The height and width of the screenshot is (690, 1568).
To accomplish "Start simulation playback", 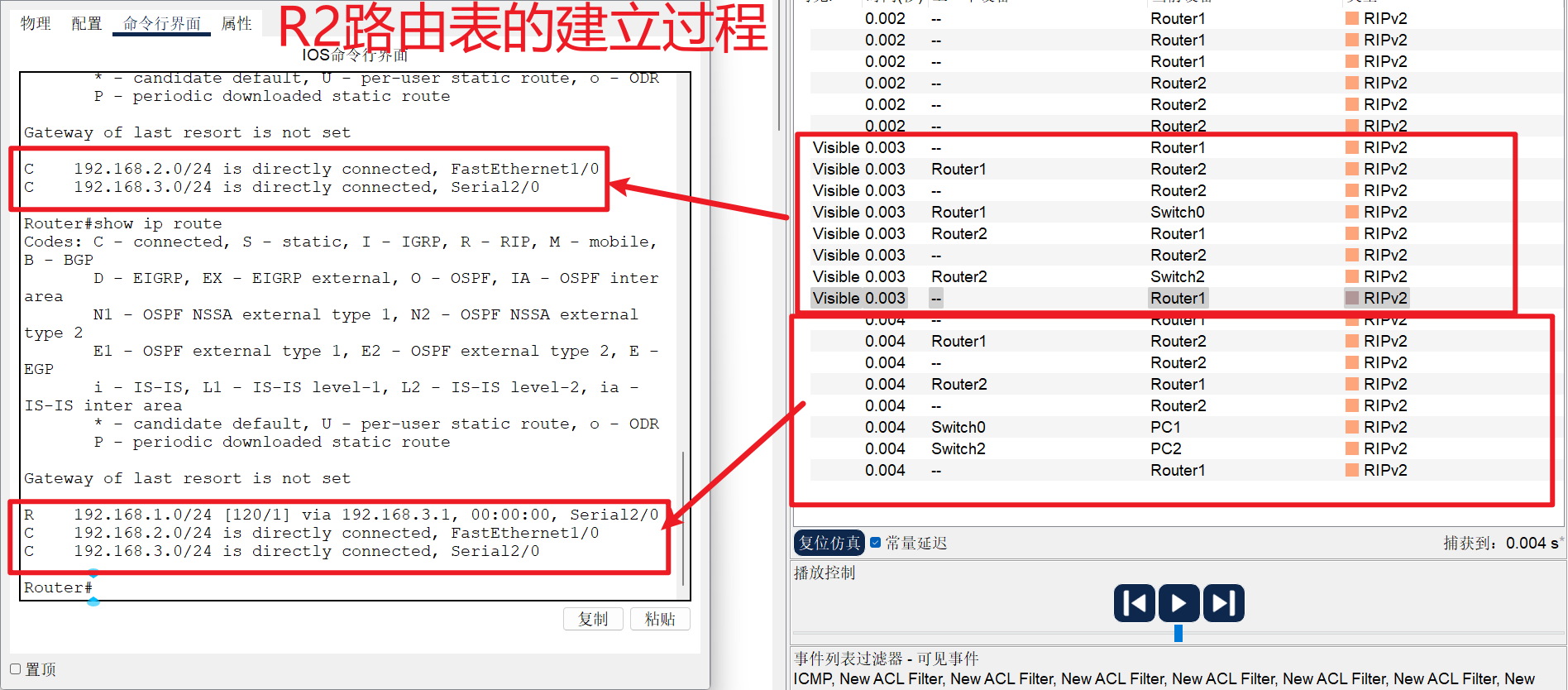I will point(1178,603).
